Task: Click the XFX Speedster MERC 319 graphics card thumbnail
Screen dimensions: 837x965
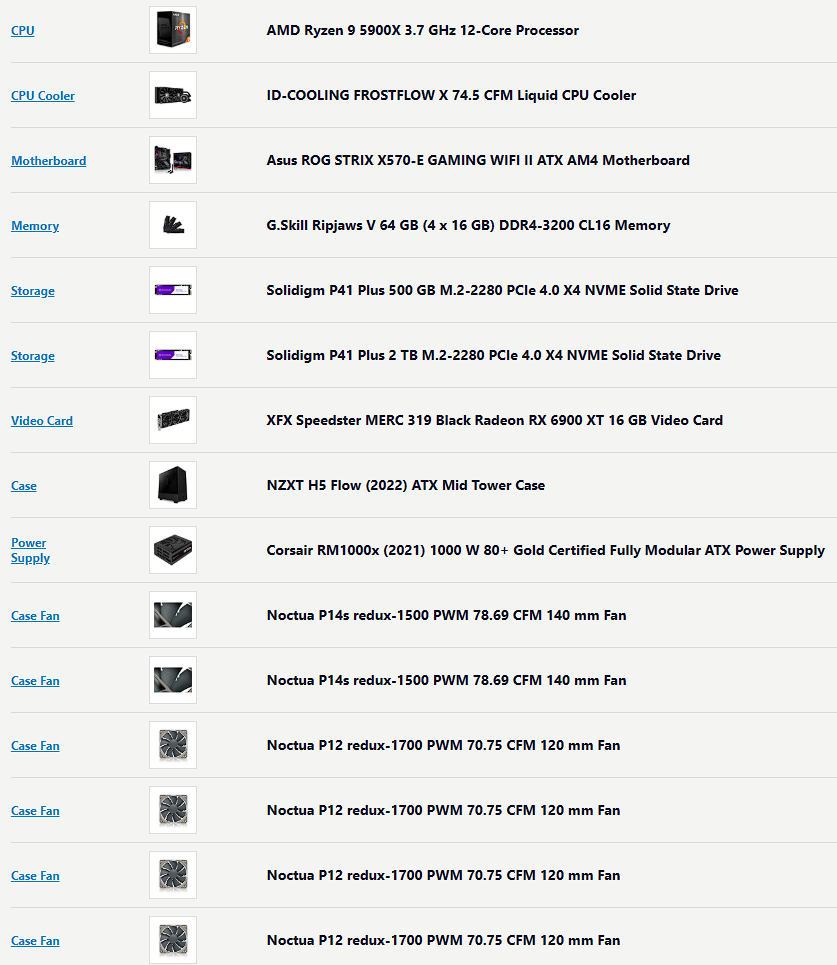Action: coord(173,420)
